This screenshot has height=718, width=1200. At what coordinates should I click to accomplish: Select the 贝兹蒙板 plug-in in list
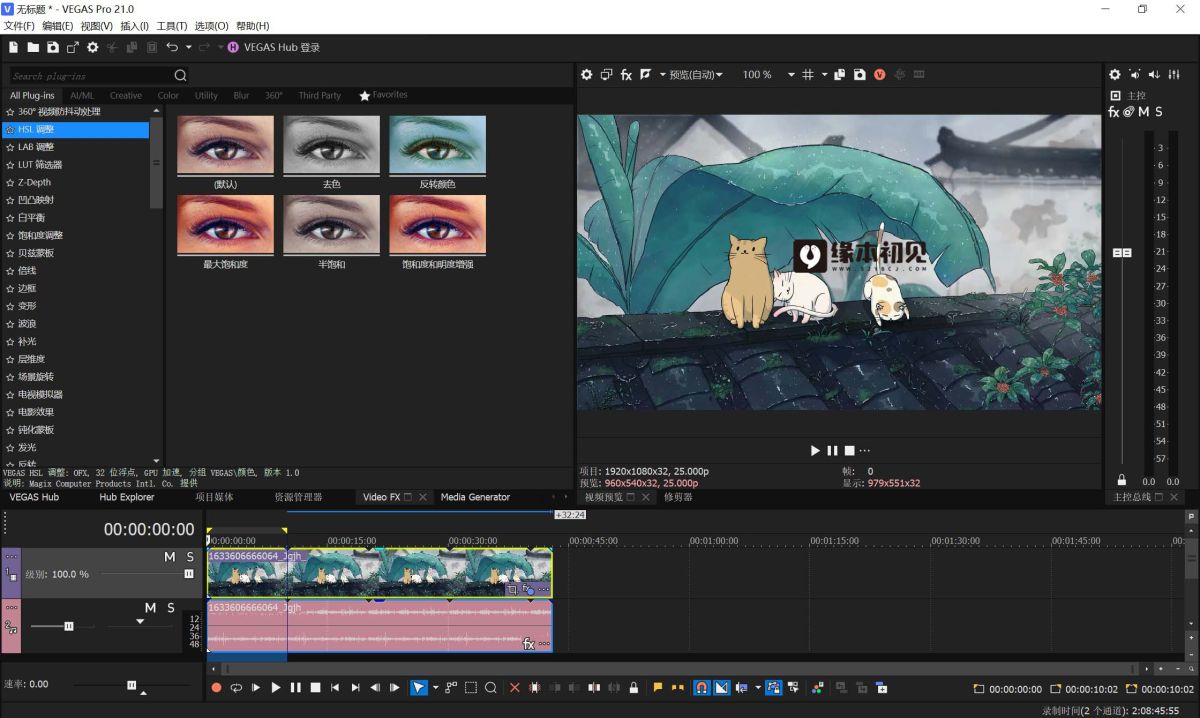[36, 253]
